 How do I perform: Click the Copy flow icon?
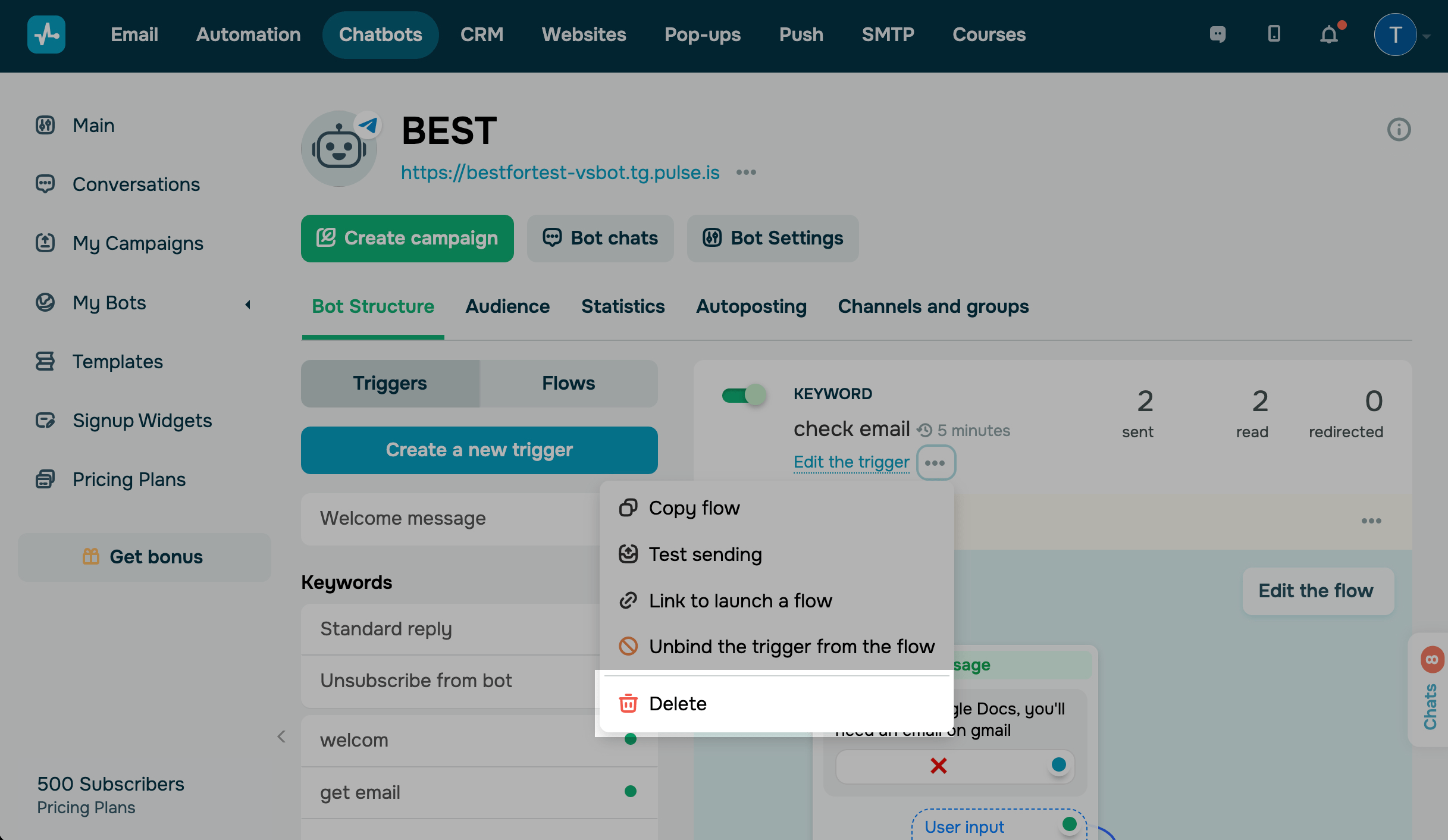tap(628, 507)
